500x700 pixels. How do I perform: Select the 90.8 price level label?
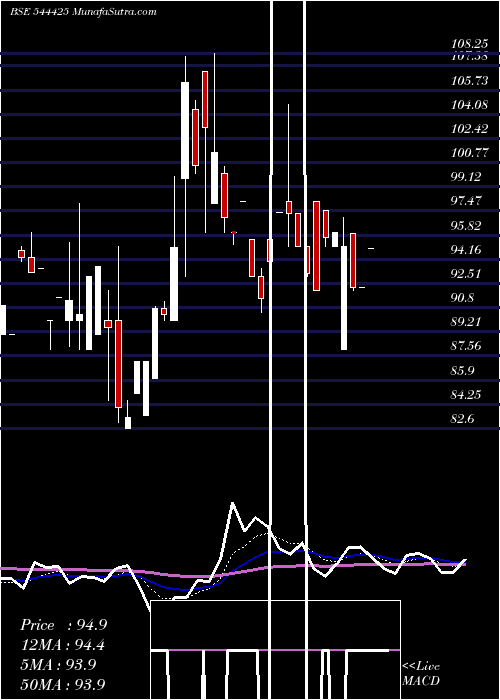463,298
